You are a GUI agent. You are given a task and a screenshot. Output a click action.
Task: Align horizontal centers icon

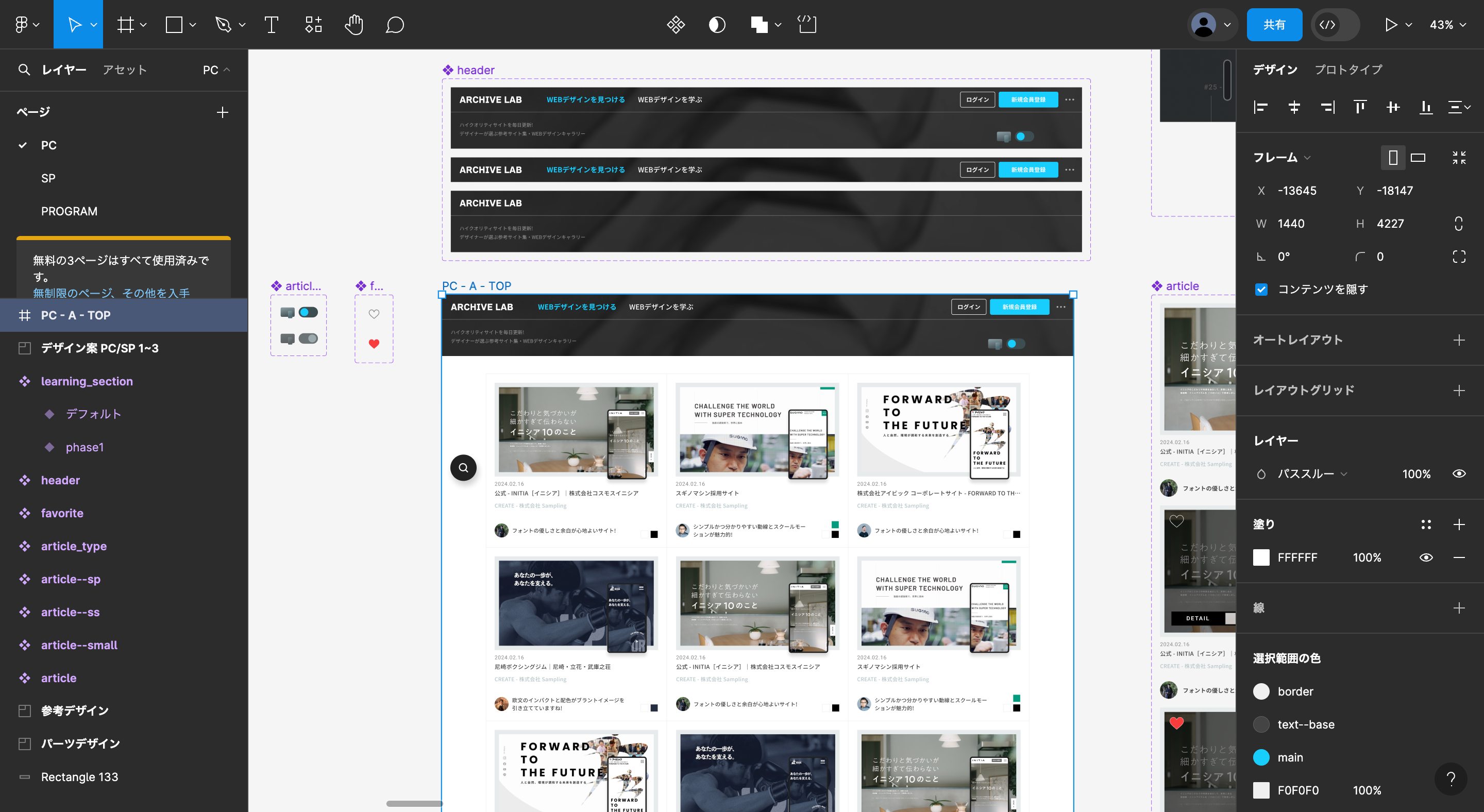tap(1294, 107)
